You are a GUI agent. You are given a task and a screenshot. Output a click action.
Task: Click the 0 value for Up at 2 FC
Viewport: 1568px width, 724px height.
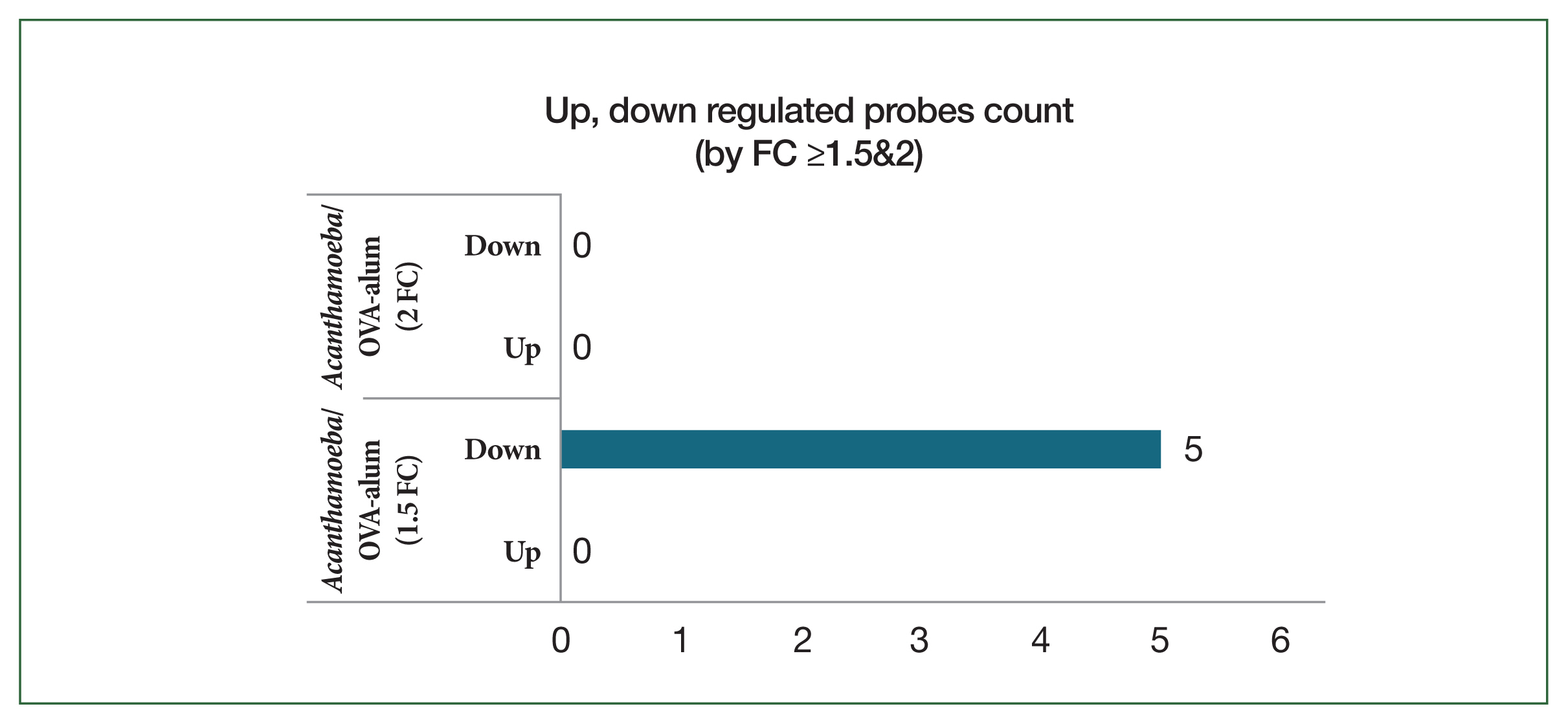581,348
